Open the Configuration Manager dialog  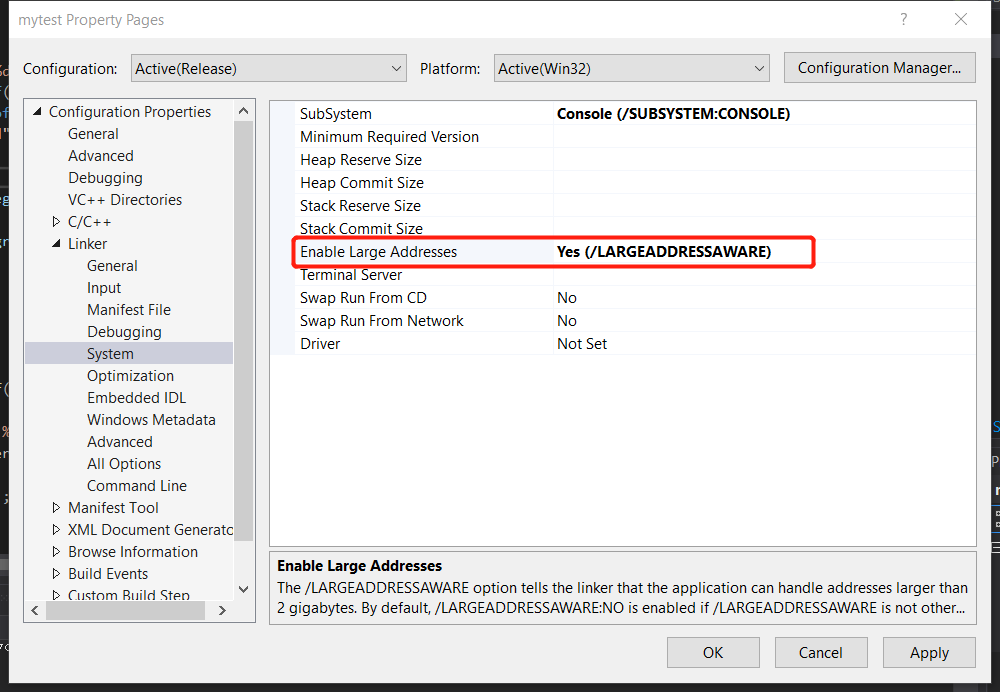(879, 67)
